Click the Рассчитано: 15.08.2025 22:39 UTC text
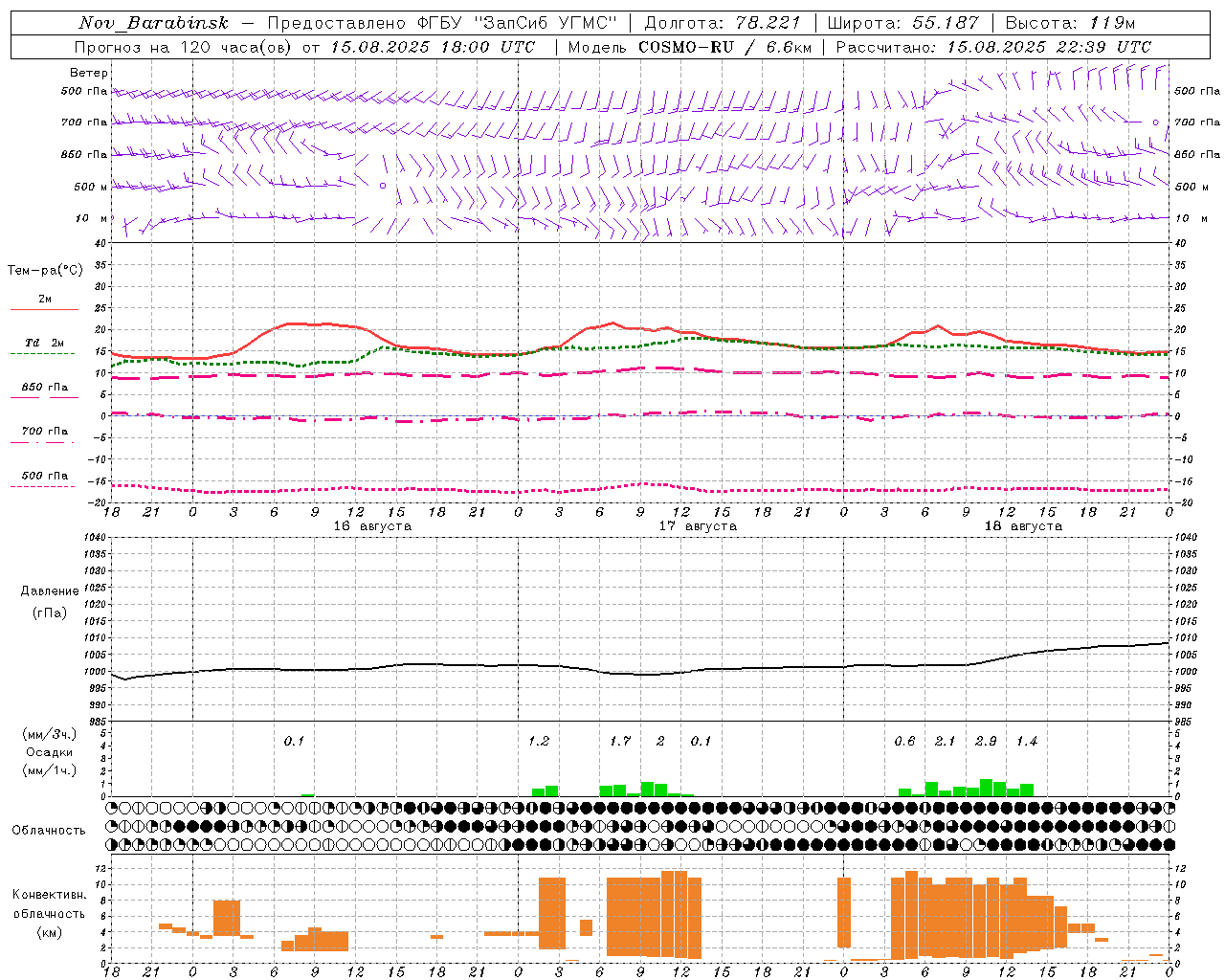This screenshot has height=980, width=1225. pos(993,47)
